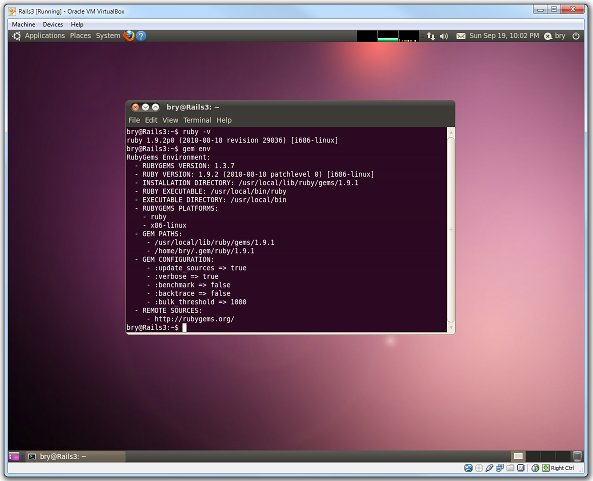Close the Oracle VM VirtualBox window

pos(573,9)
